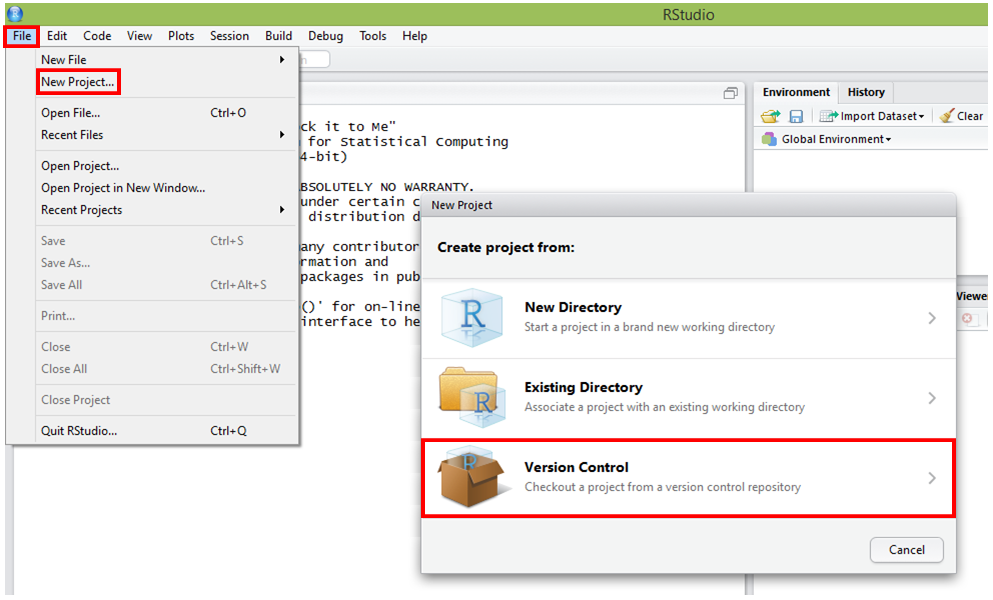The image size is (993, 600).
Task: Click "Checkout a project from a version control repository"
Action: point(662,487)
